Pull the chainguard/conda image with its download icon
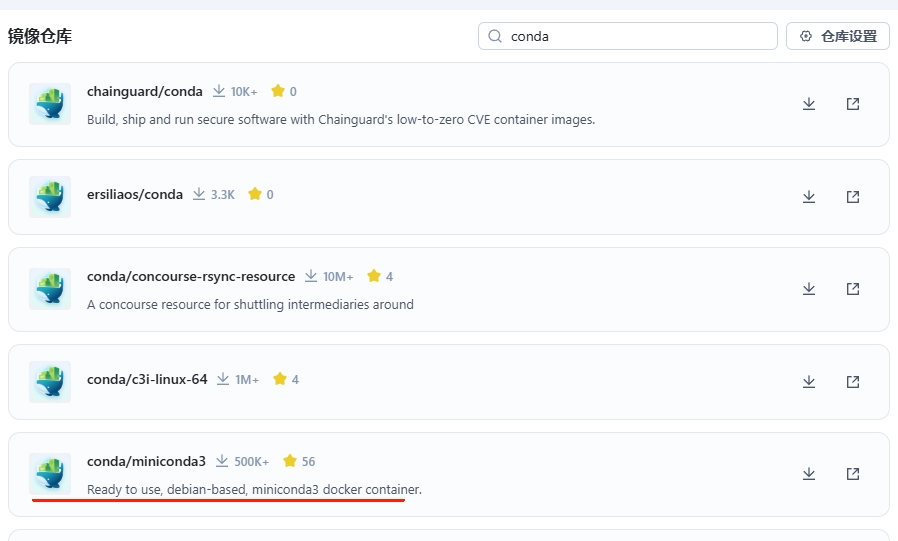 (809, 104)
